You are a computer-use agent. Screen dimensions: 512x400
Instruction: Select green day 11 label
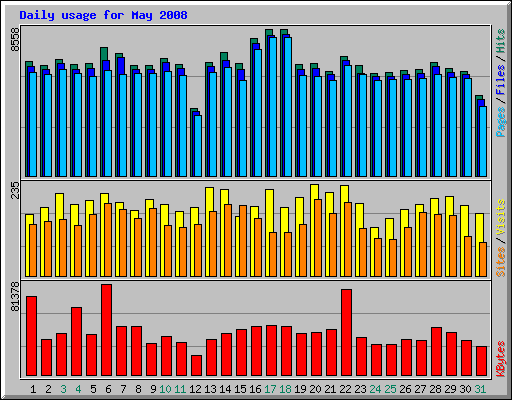pos(180,389)
